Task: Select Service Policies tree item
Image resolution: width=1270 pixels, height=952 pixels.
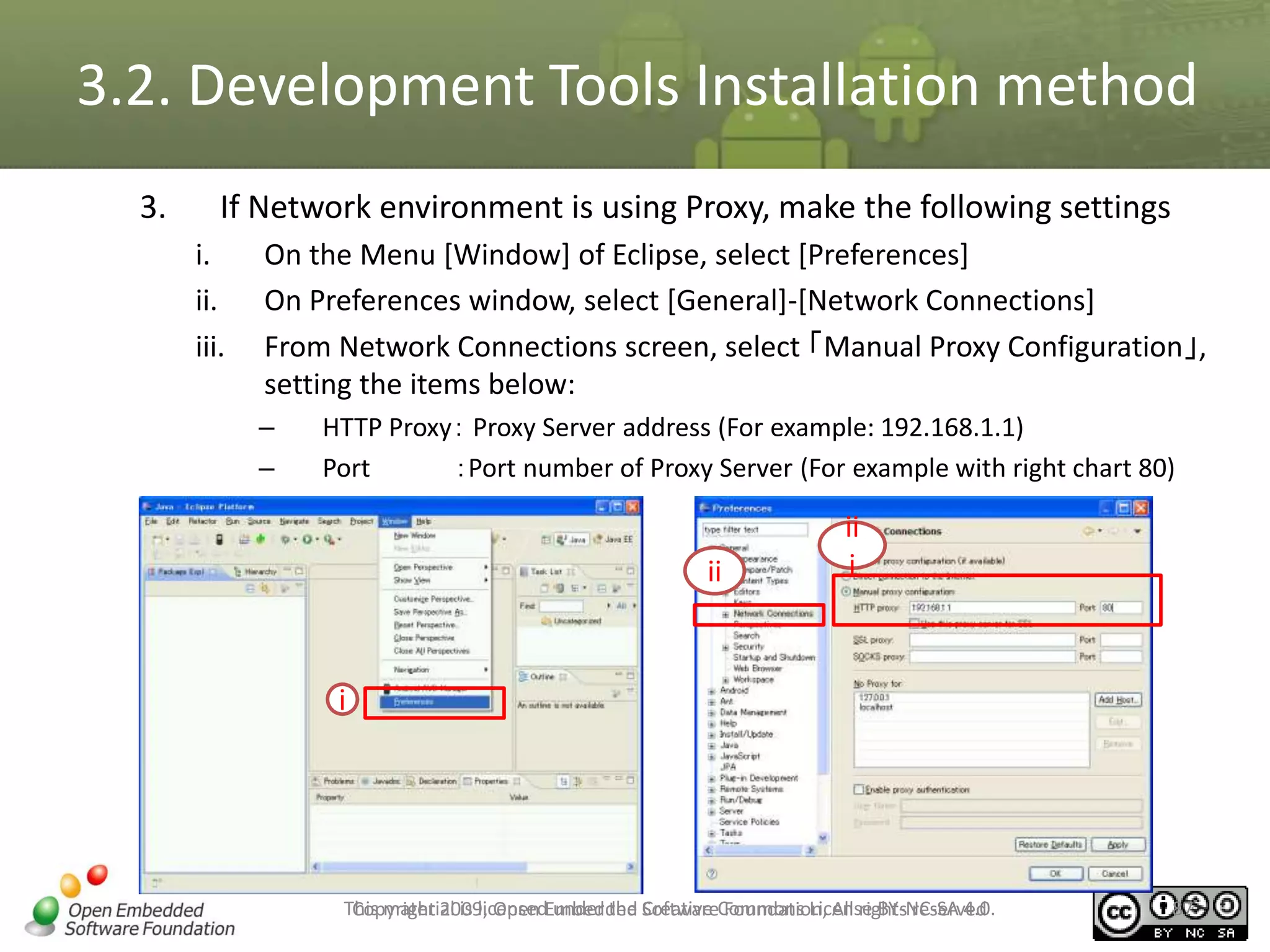Action: (x=749, y=822)
